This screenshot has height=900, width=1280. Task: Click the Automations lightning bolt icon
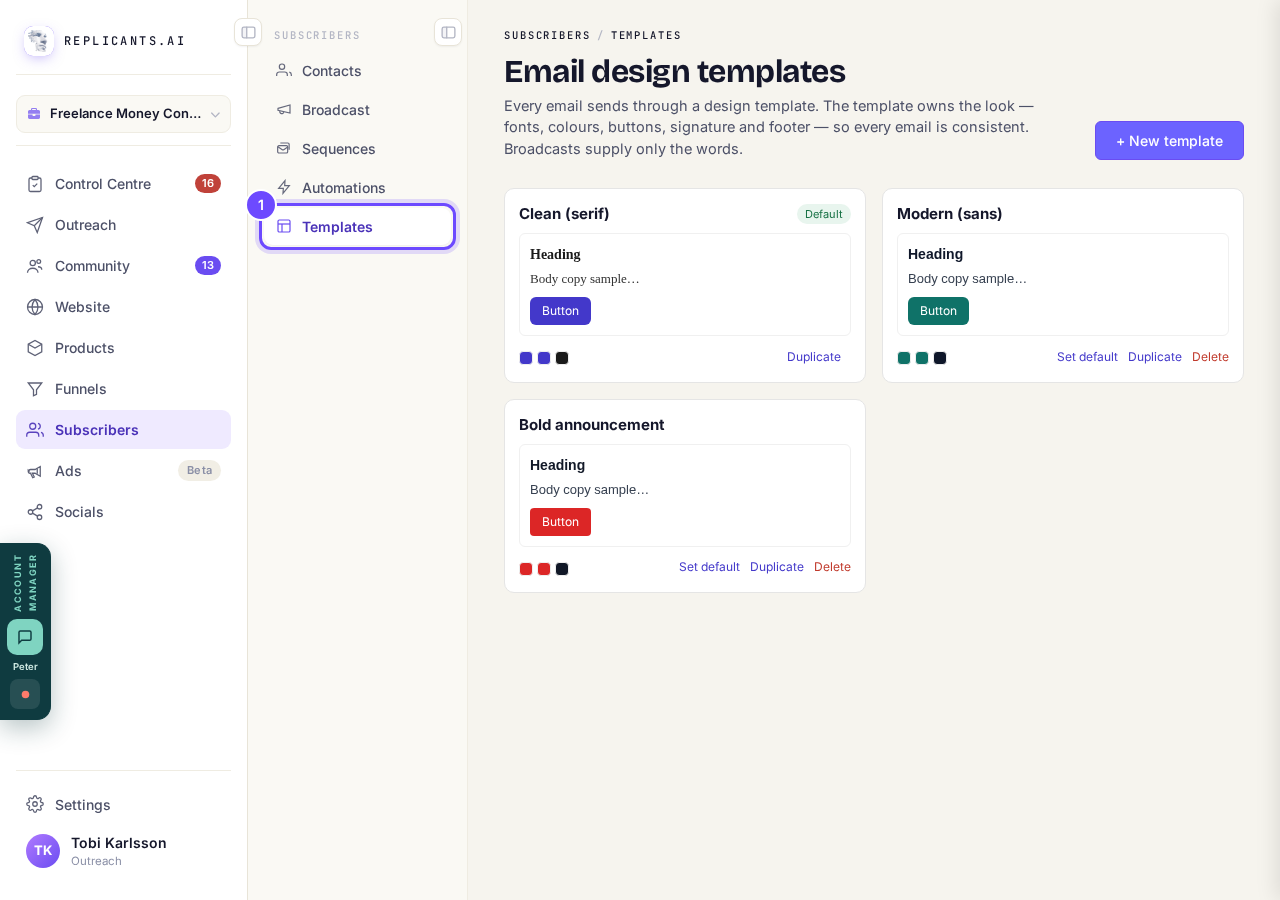pyautogui.click(x=284, y=188)
